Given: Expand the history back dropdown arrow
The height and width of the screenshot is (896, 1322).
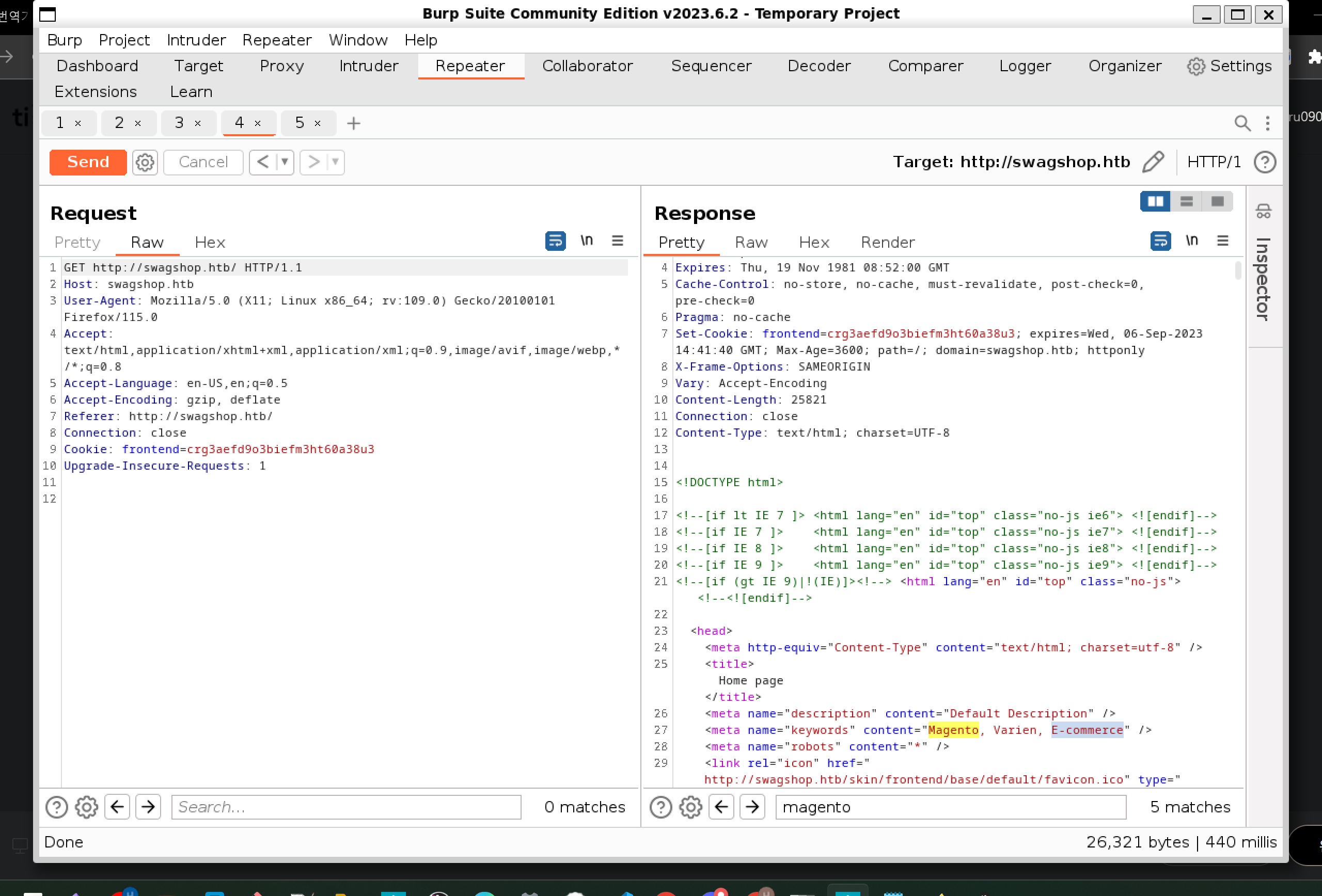Looking at the screenshot, I should point(285,162).
